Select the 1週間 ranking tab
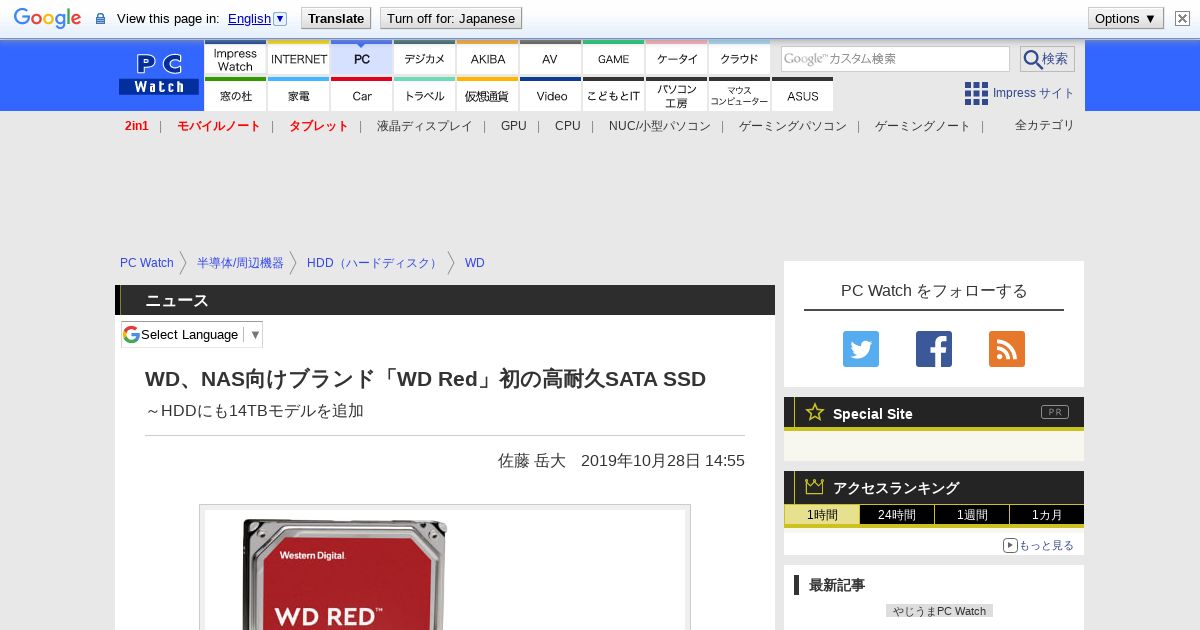 point(972,515)
